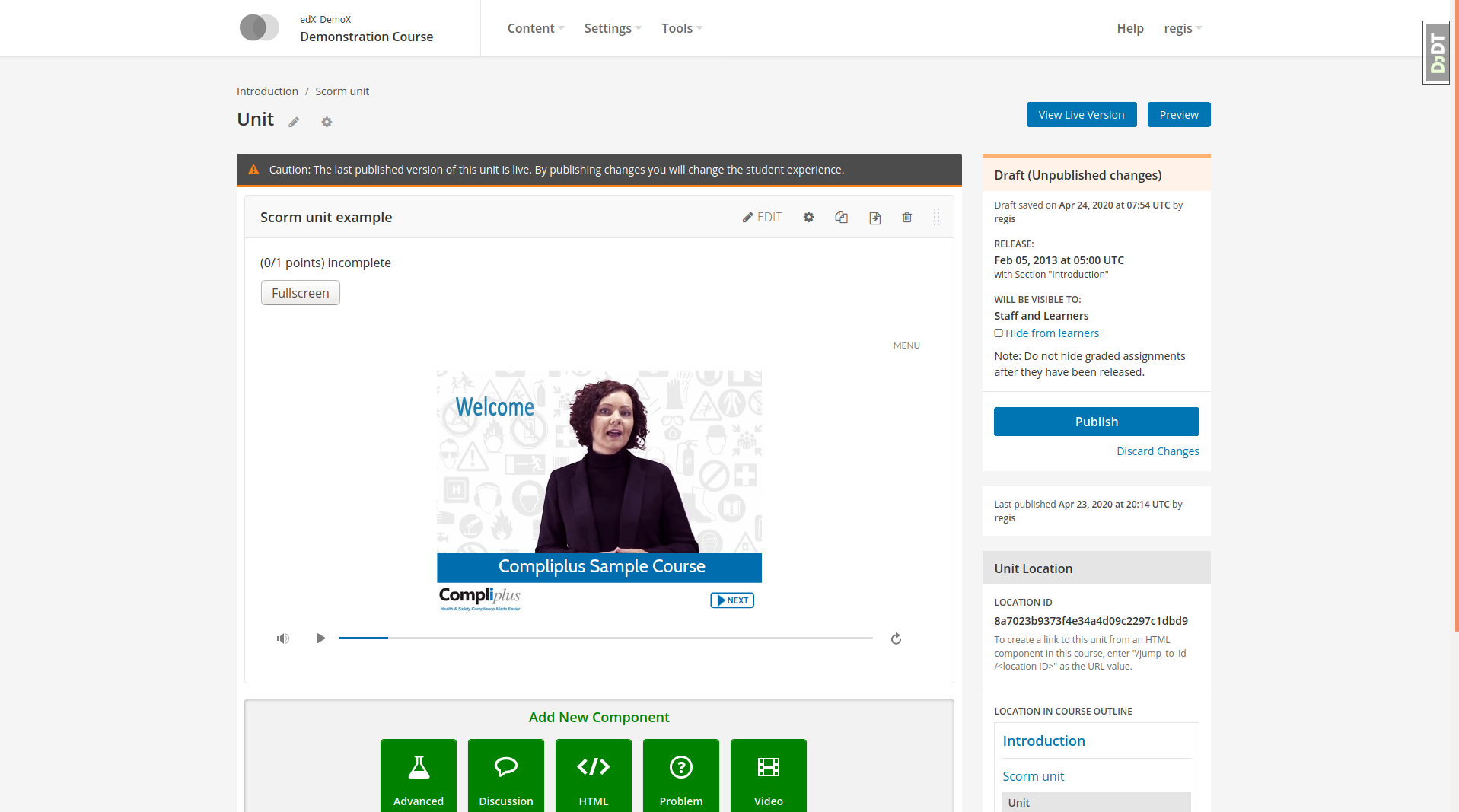1459x812 pixels.
Task: Delete the Scorm unit example component
Action: (906, 218)
